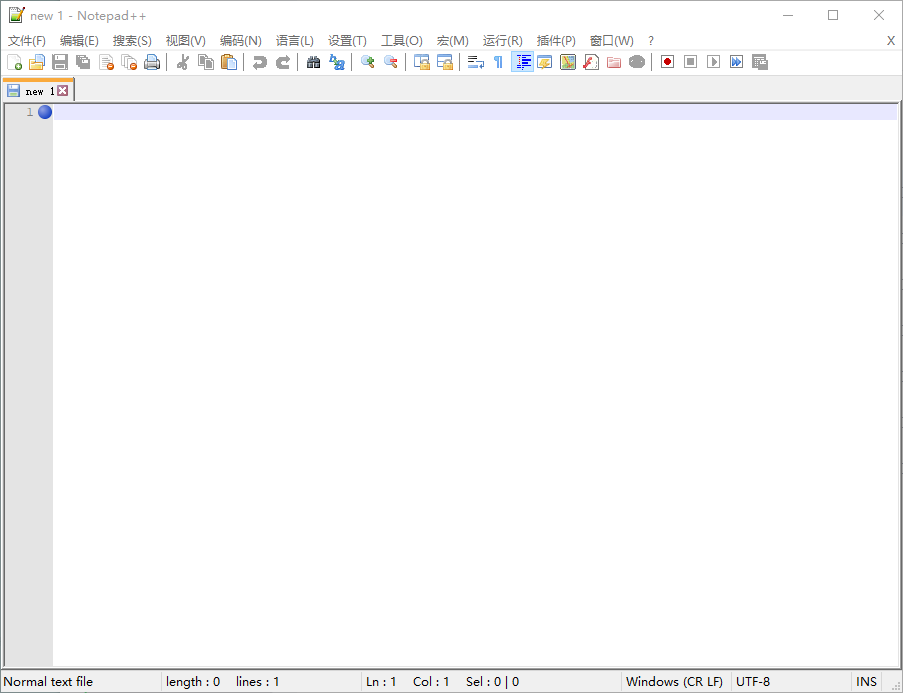Start macro recording with the red dot
This screenshot has width=903, height=693.
click(x=667, y=62)
